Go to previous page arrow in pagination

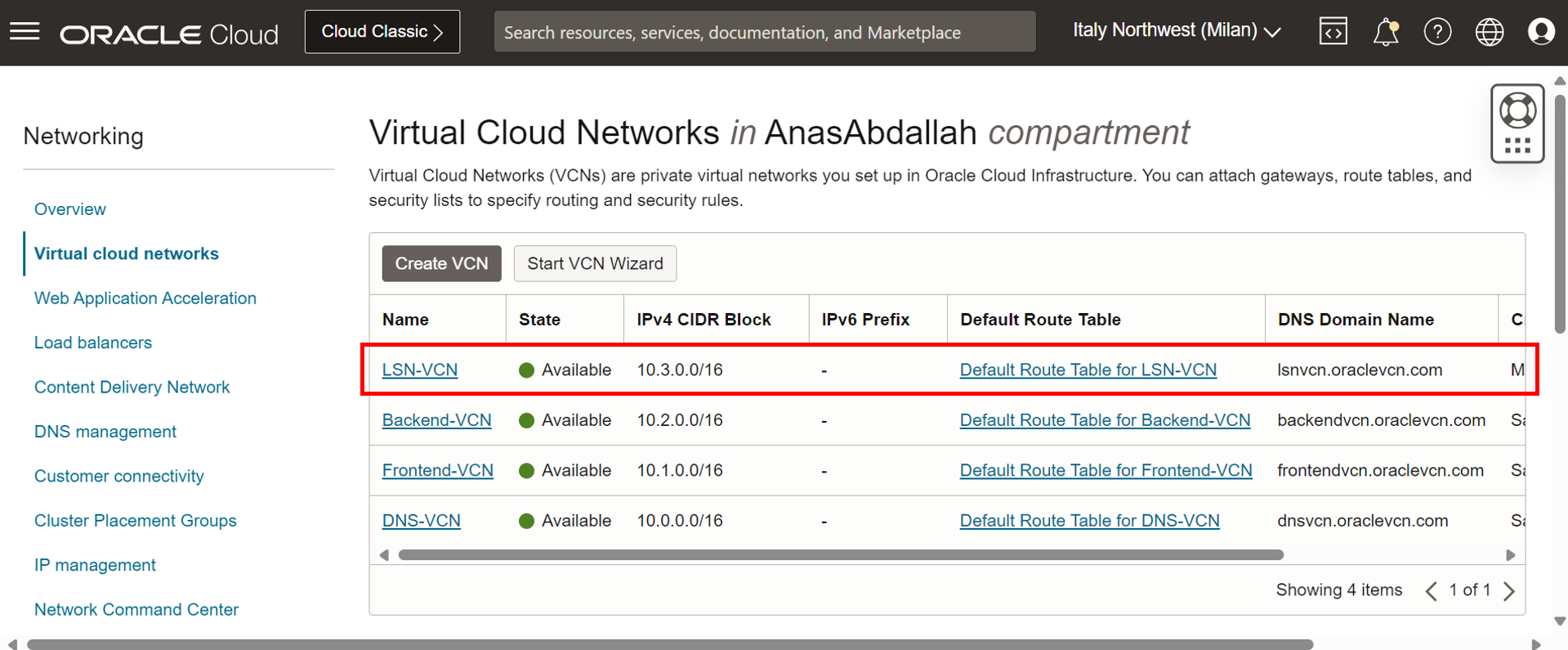(x=1431, y=590)
